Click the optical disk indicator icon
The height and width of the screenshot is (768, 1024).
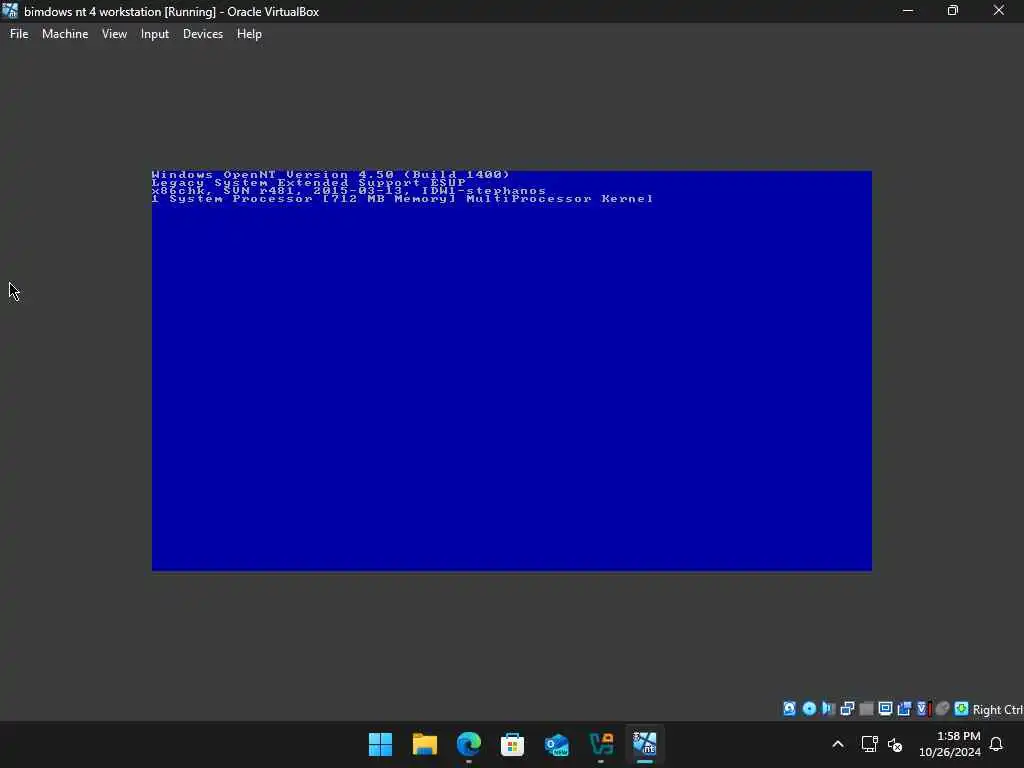(x=808, y=709)
